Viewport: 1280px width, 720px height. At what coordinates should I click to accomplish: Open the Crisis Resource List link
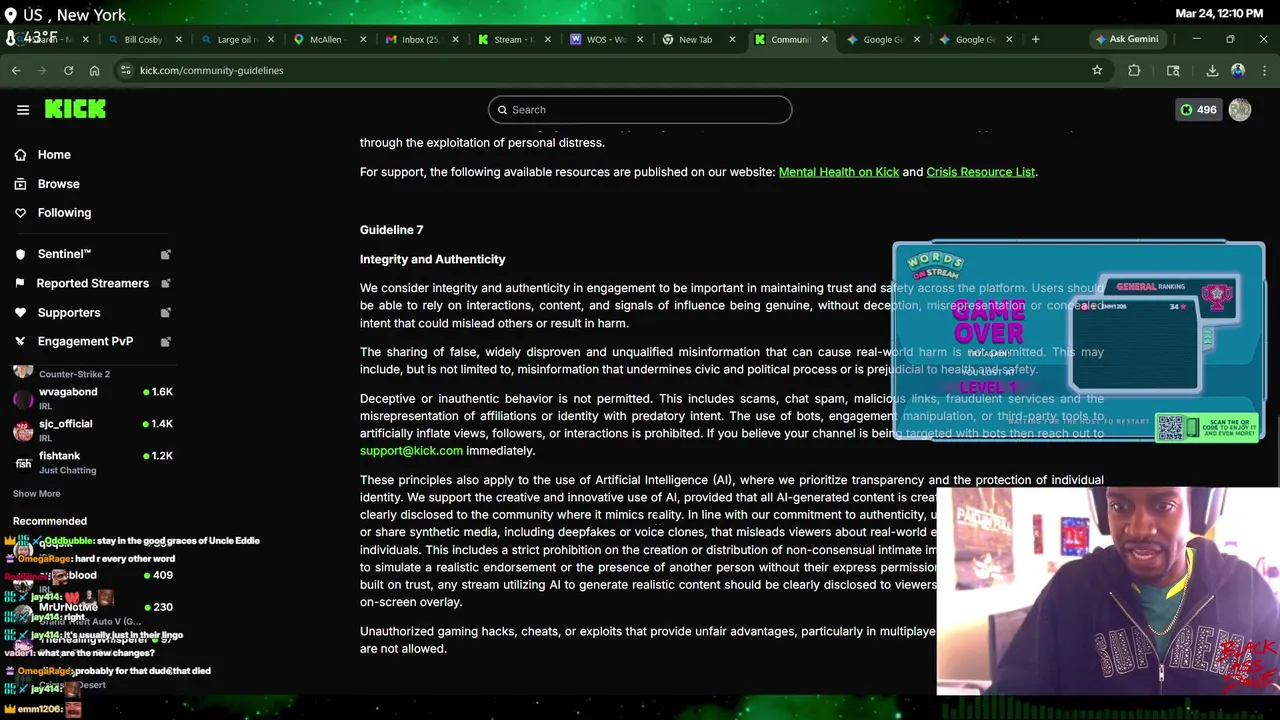(981, 172)
